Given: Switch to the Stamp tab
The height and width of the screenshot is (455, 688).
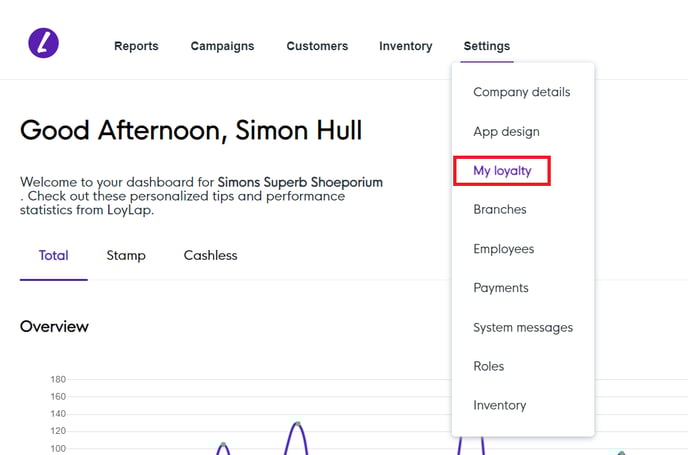Looking at the screenshot, I should 126,256.
